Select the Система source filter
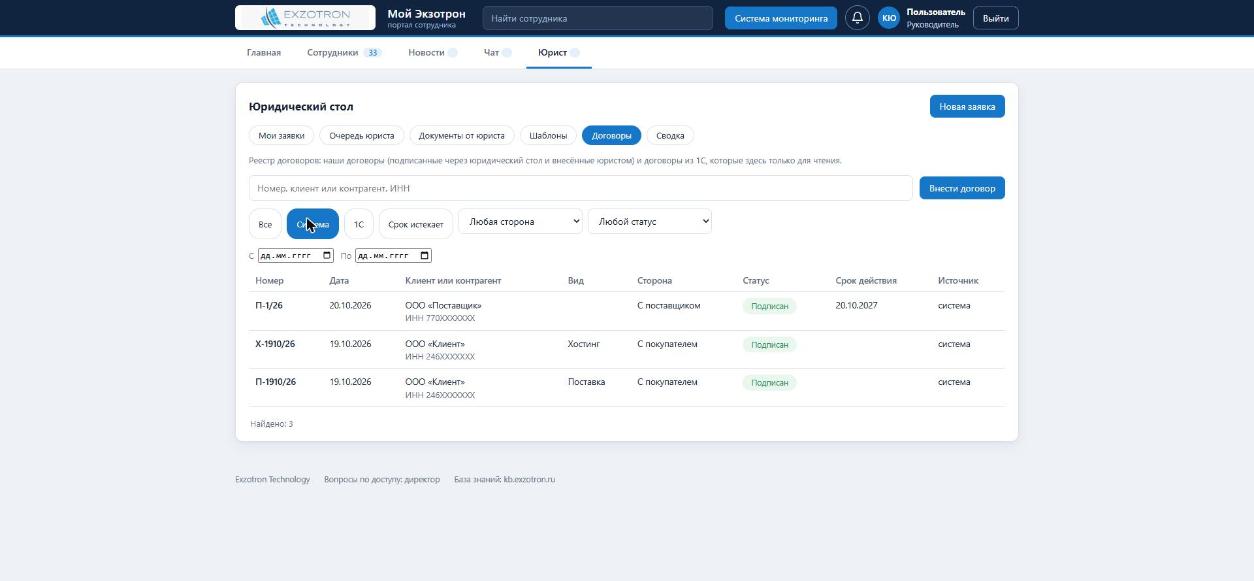1254x581 pixels. (313, 224)
